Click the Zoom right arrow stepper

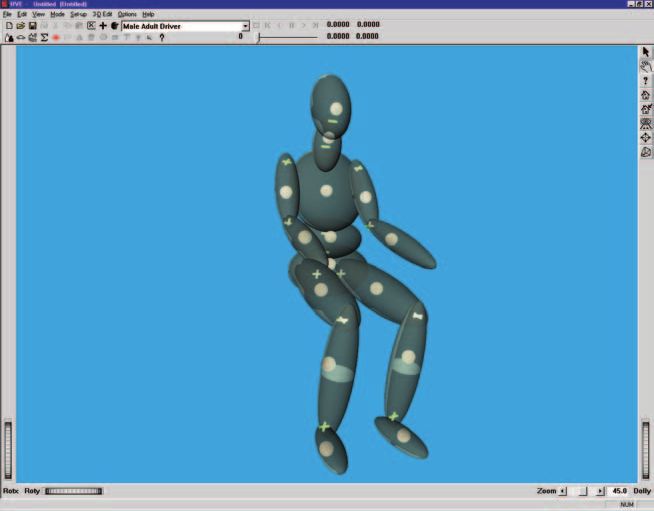(x=600, y=491)
